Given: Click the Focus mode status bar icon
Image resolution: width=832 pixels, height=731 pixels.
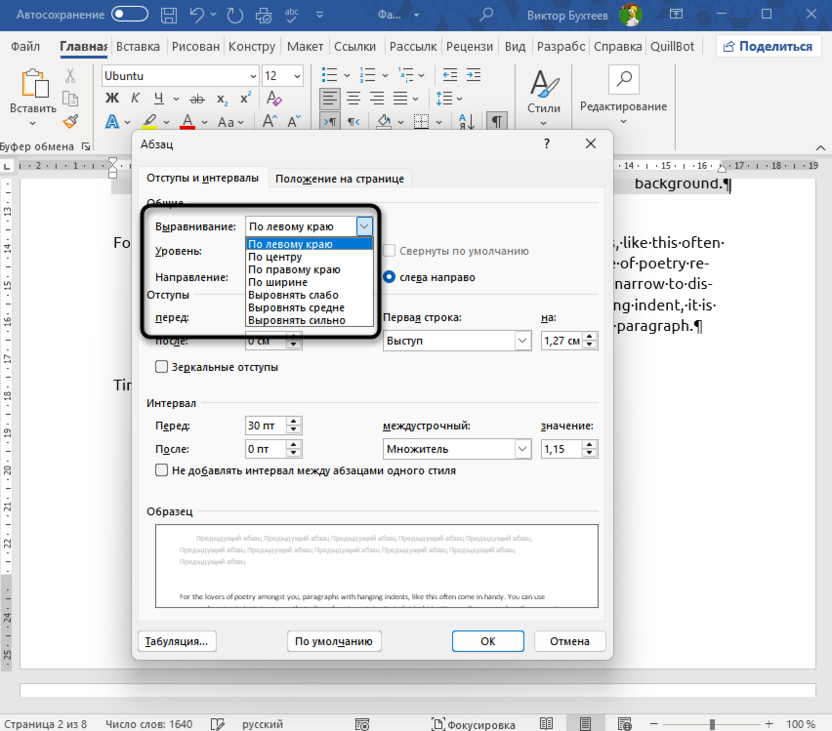Looking at the screenshot, I should [474, 724].
